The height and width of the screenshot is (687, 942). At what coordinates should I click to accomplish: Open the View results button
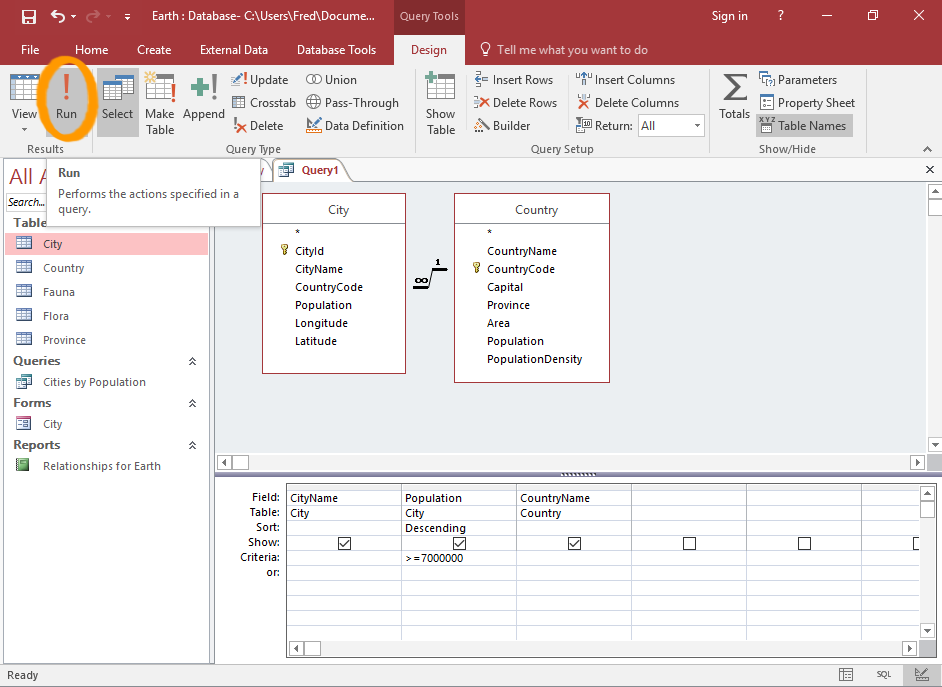click(x=24, y=96)
